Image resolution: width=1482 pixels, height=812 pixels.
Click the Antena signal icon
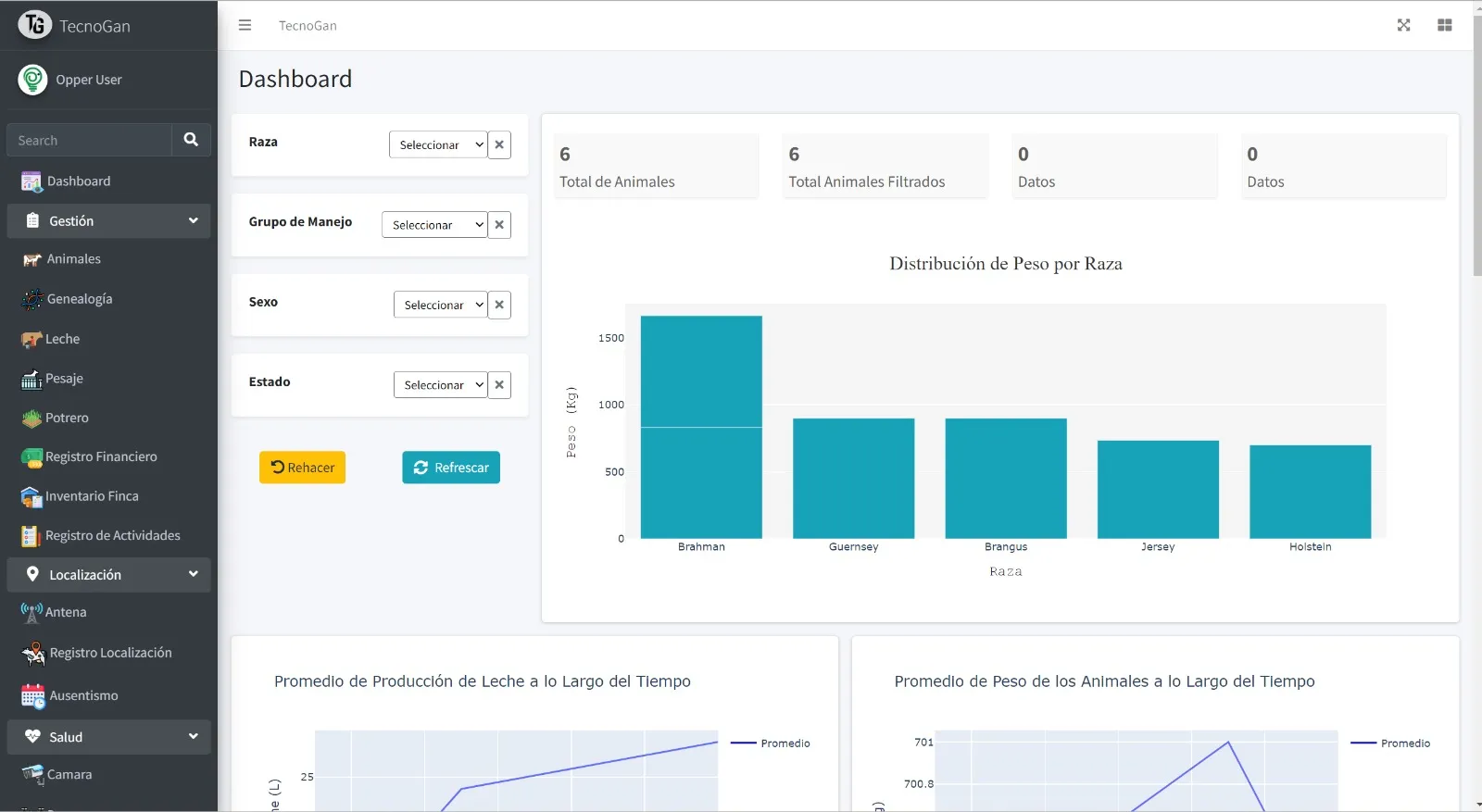click(31, 613)
